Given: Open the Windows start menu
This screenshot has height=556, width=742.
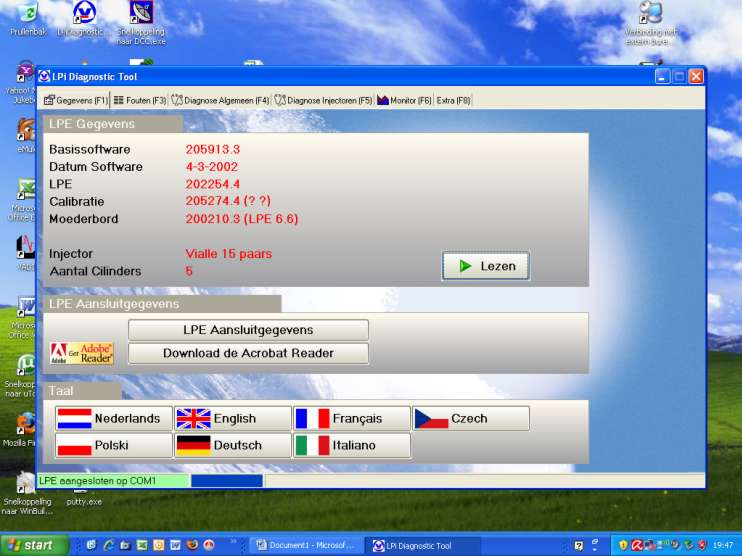Looking at the screenshot, I should (33, 545).
